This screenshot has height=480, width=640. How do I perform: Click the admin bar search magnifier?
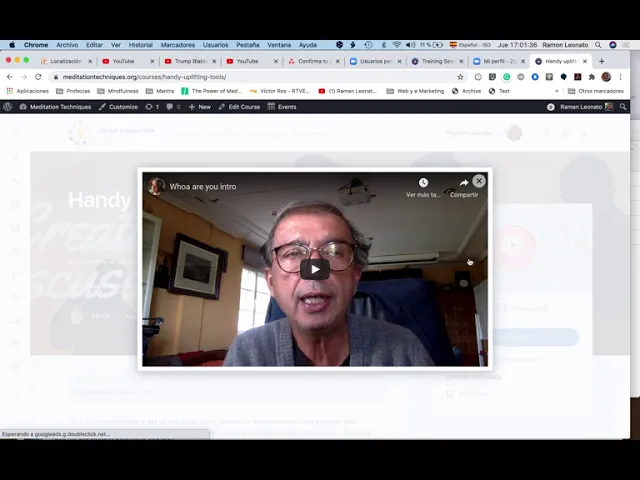(623, 107)
